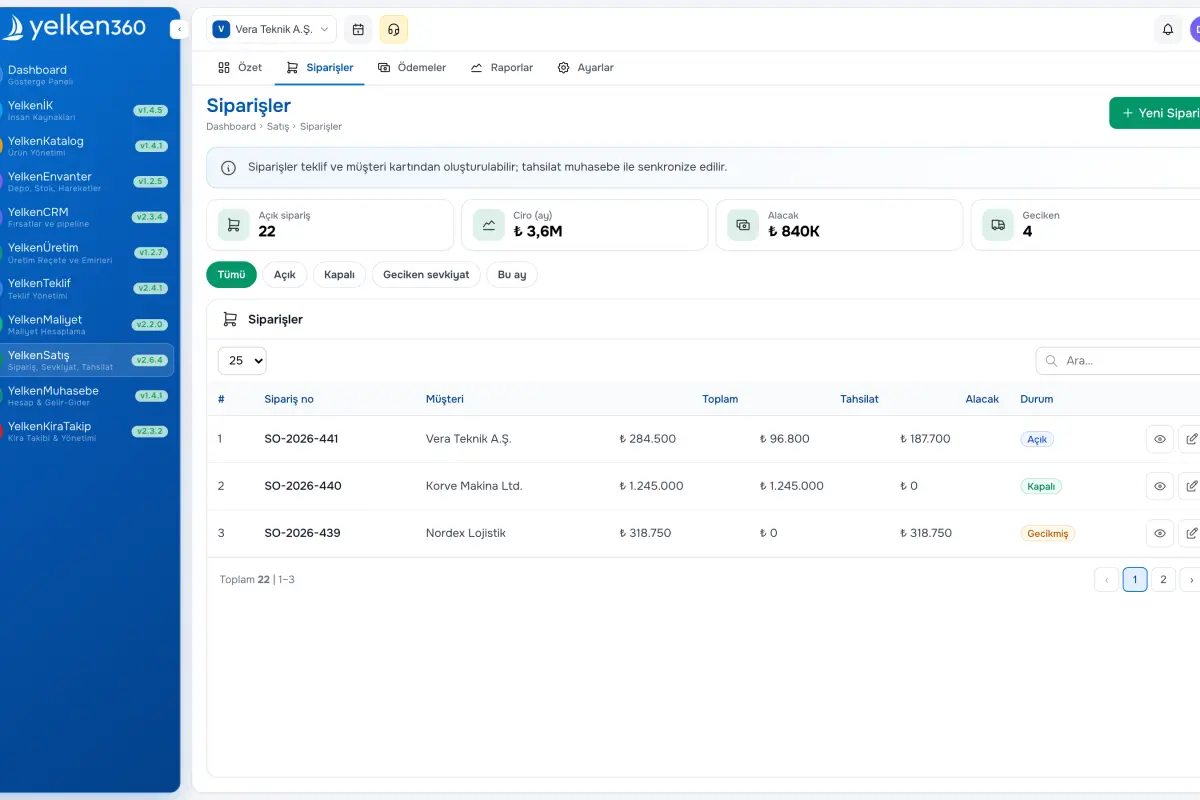Click order number SO-2026-441
This screenshot has width=1200, height=800.
pyautogui.click(x=302, y=439)
